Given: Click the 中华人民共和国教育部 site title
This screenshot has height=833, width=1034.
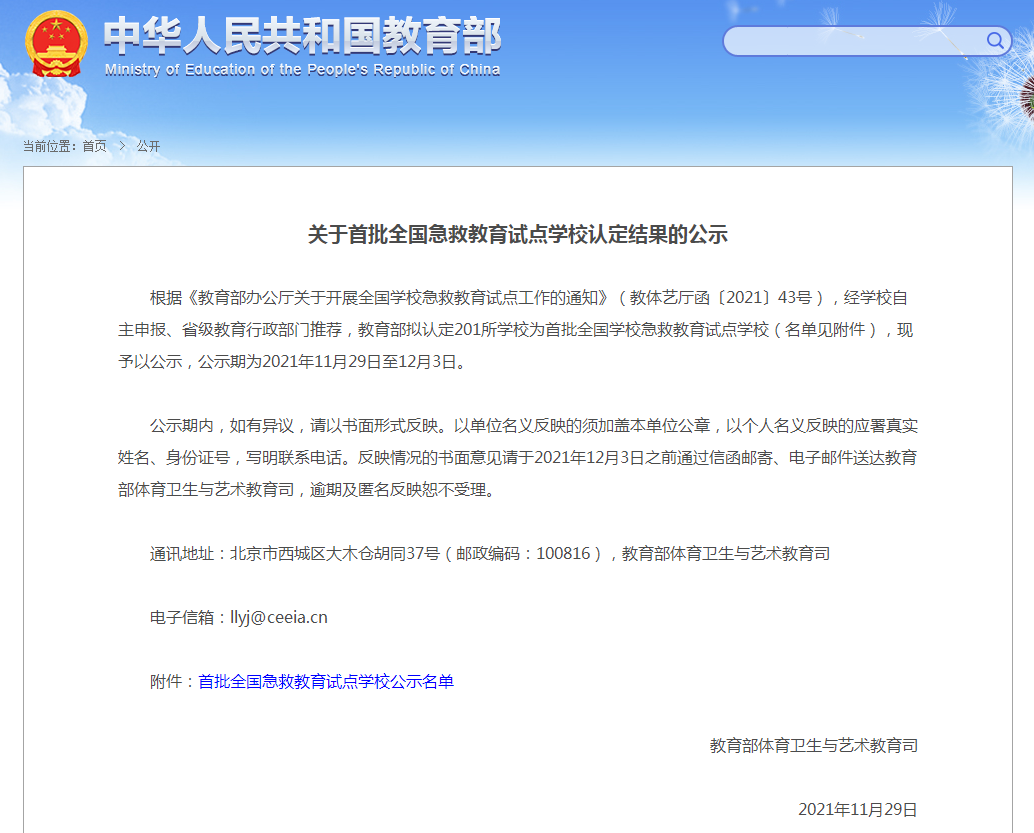Looking at the screenshot, I should [x=303, y=36].
